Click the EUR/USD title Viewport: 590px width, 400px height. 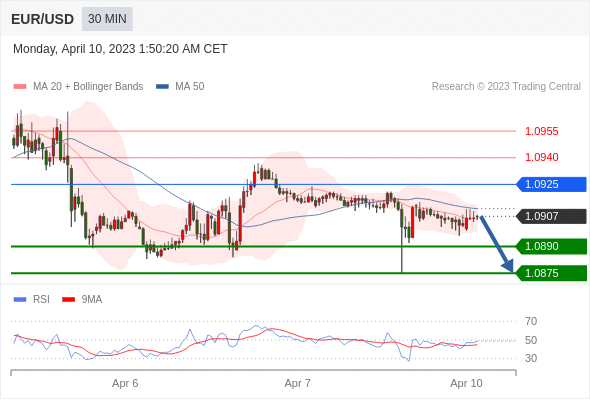[43, 19]
